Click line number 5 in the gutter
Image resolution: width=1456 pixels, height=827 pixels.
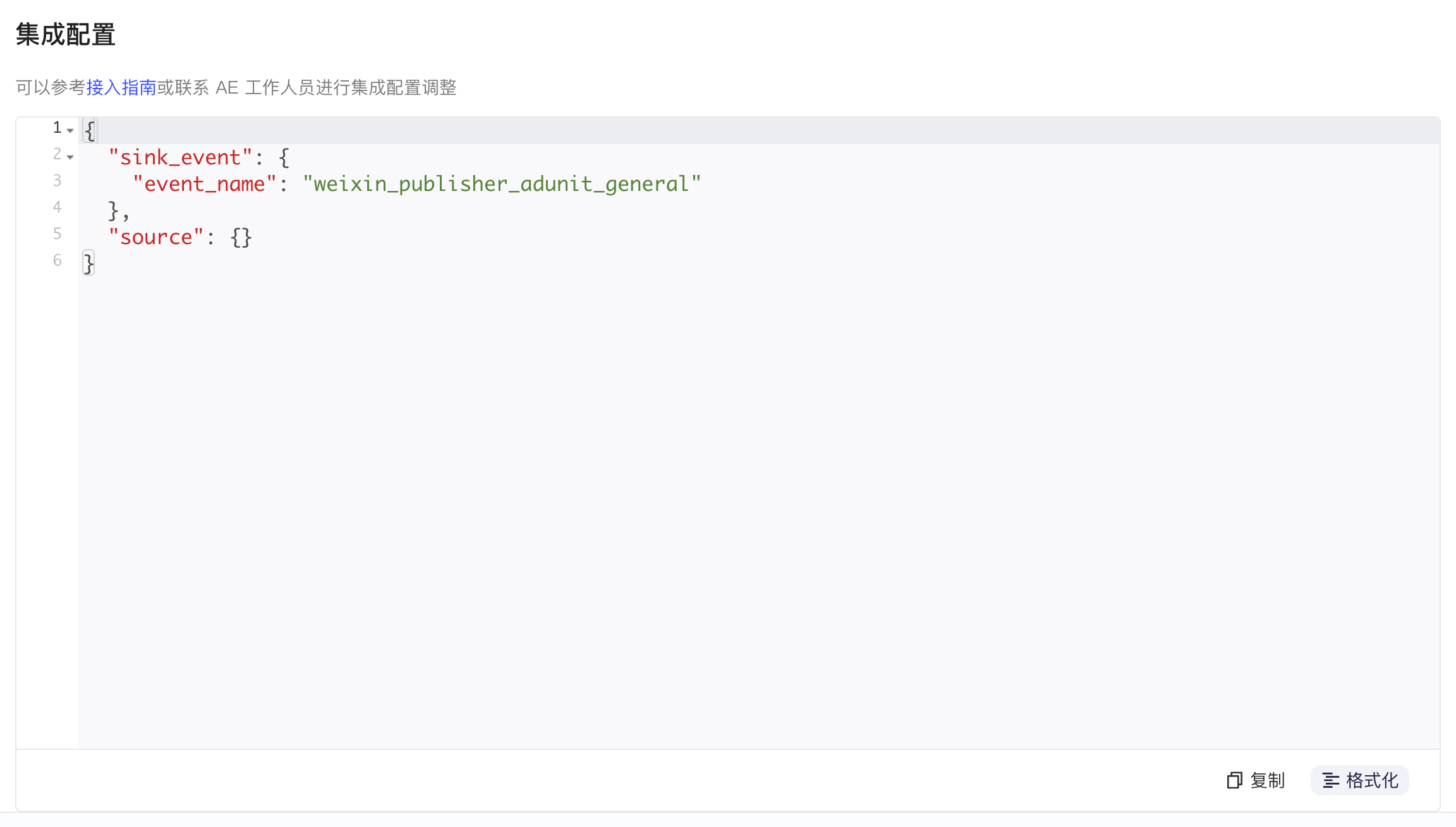point(58,234)
